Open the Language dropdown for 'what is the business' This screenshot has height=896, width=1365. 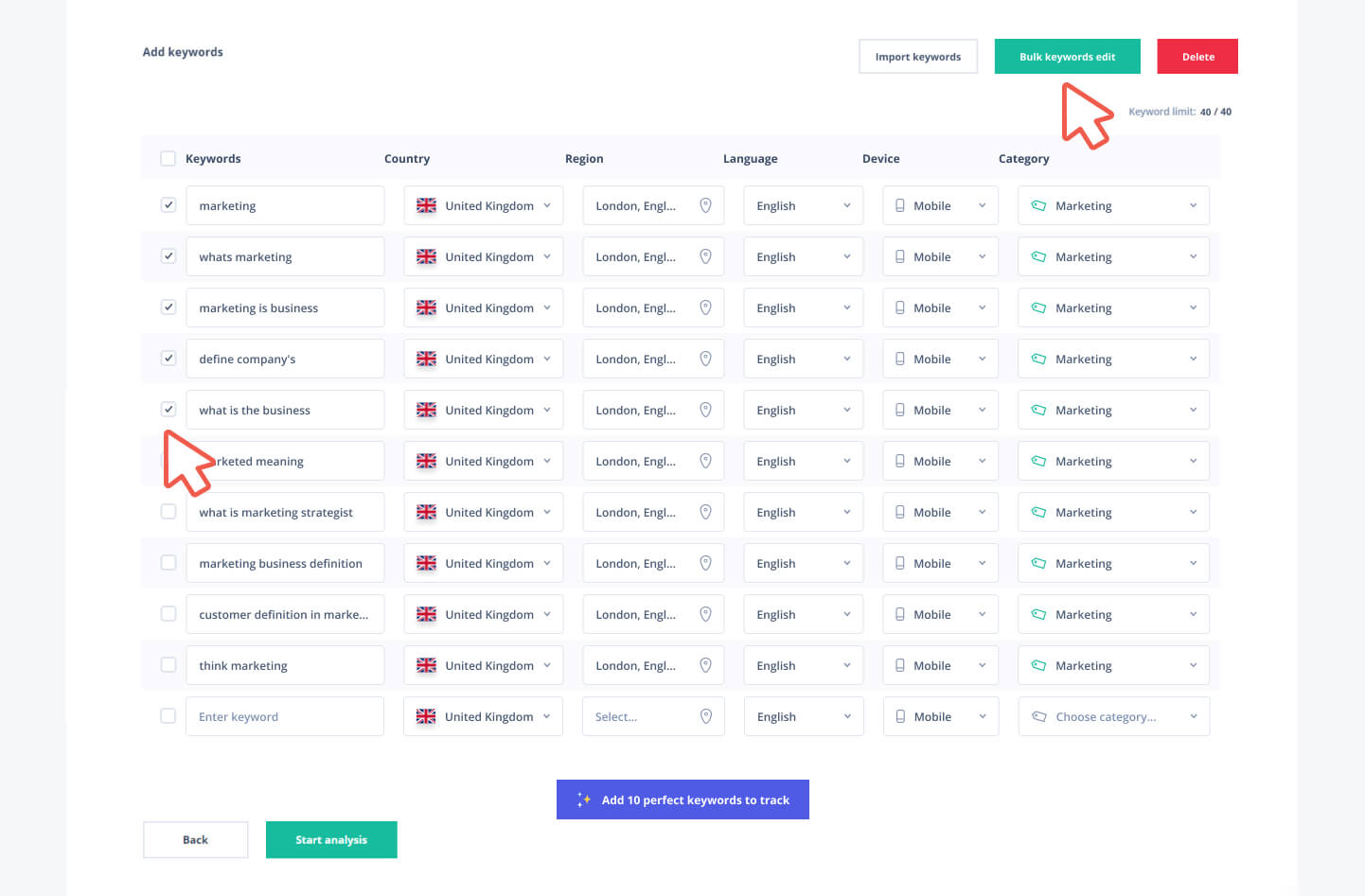[x=803, y=410]
